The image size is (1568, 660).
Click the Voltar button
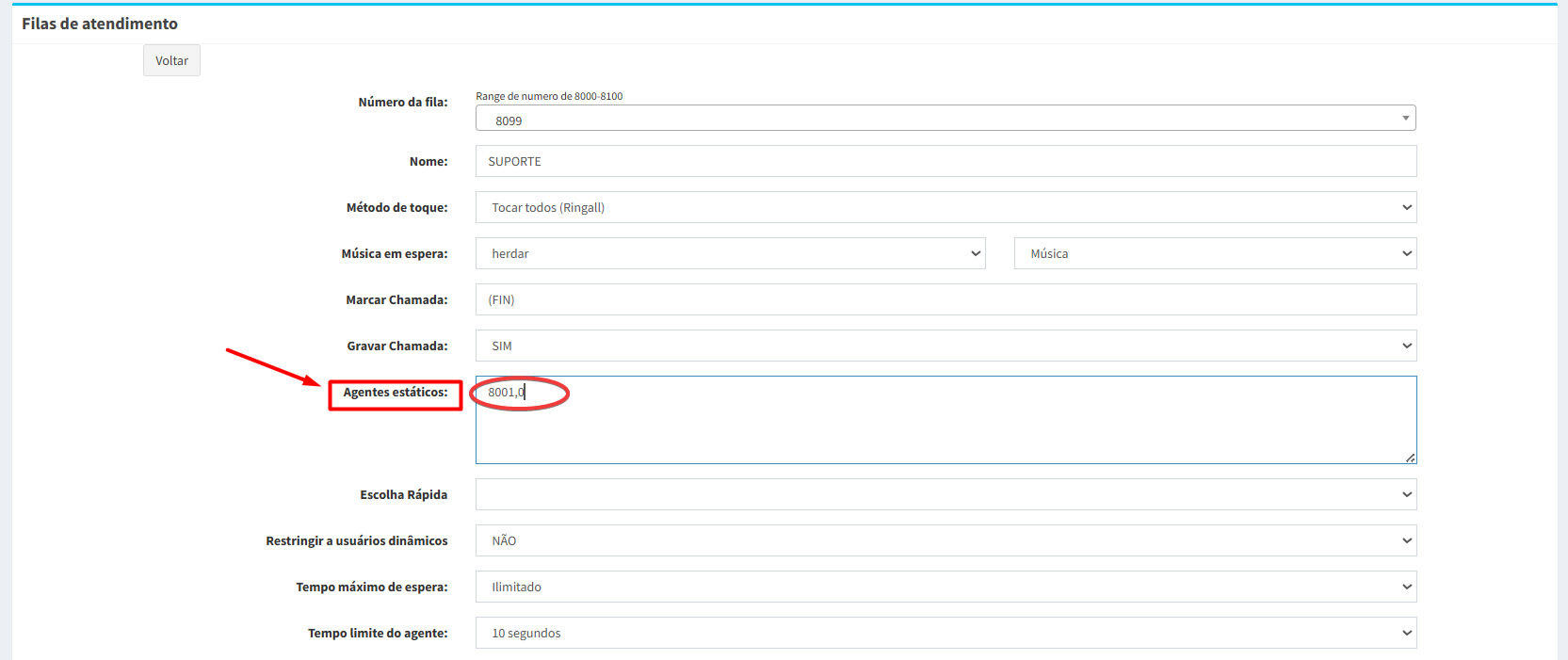click(x=171, y=60)
